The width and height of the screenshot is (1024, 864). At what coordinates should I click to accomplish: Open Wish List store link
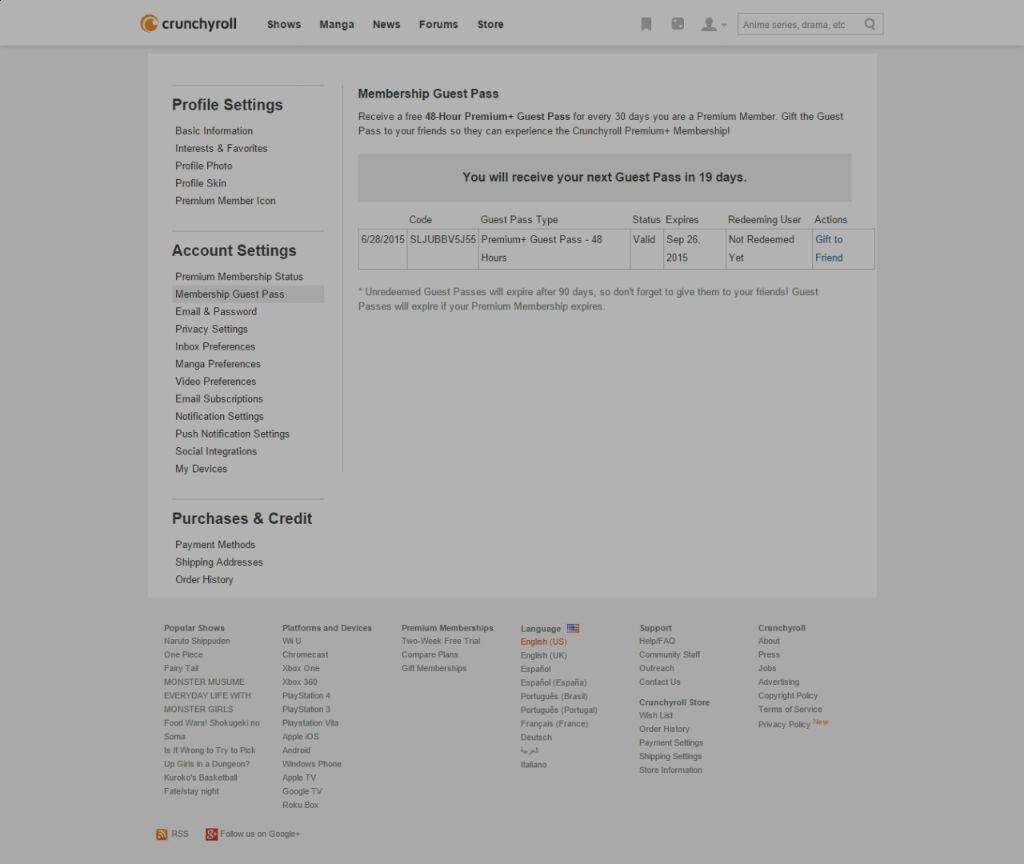pos(656,716)
